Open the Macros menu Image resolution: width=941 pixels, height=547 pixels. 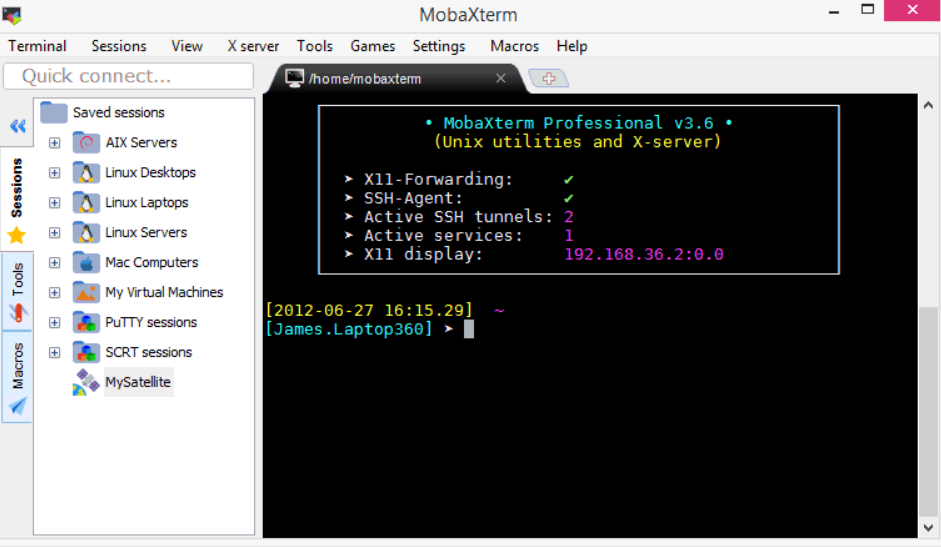514,46
